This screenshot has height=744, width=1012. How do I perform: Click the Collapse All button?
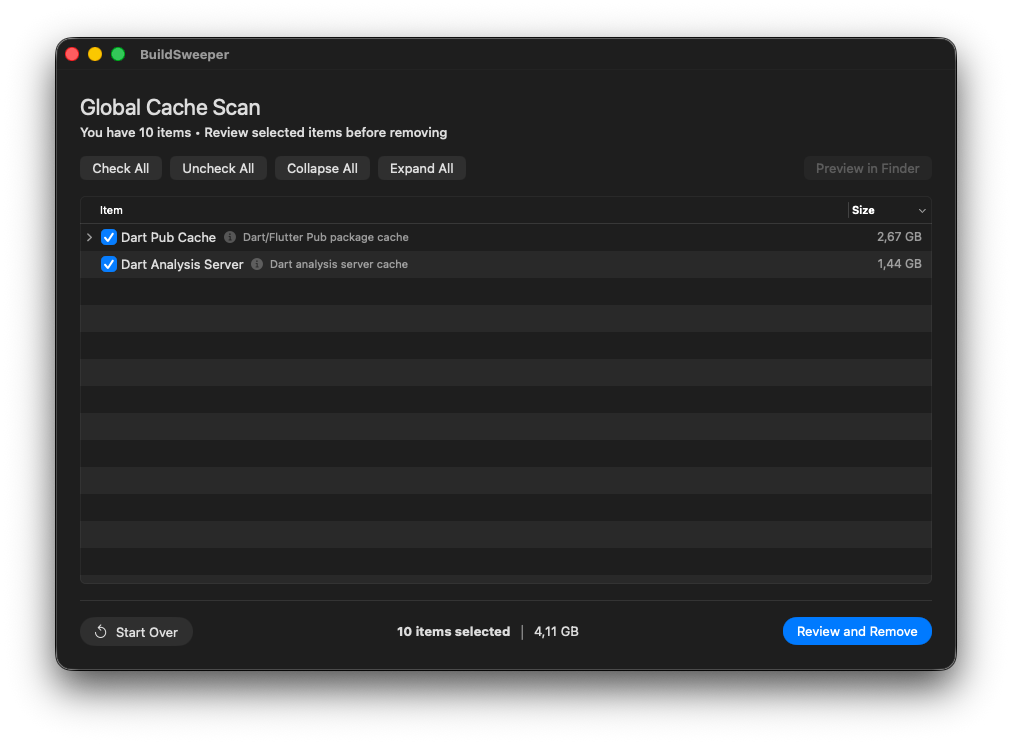tap(322, 168)
